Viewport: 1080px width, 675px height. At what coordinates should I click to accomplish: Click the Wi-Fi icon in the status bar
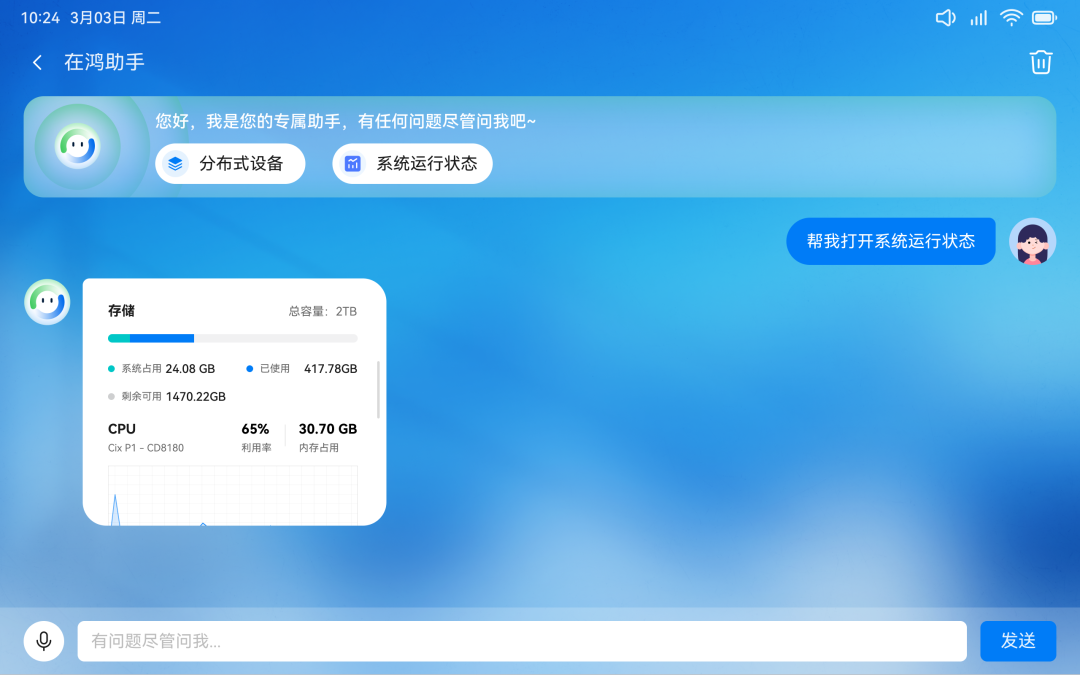[1011, 17]
